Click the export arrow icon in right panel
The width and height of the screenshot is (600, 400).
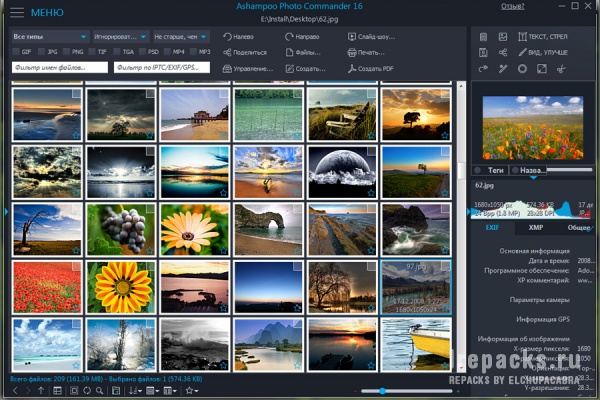(483, 69)
